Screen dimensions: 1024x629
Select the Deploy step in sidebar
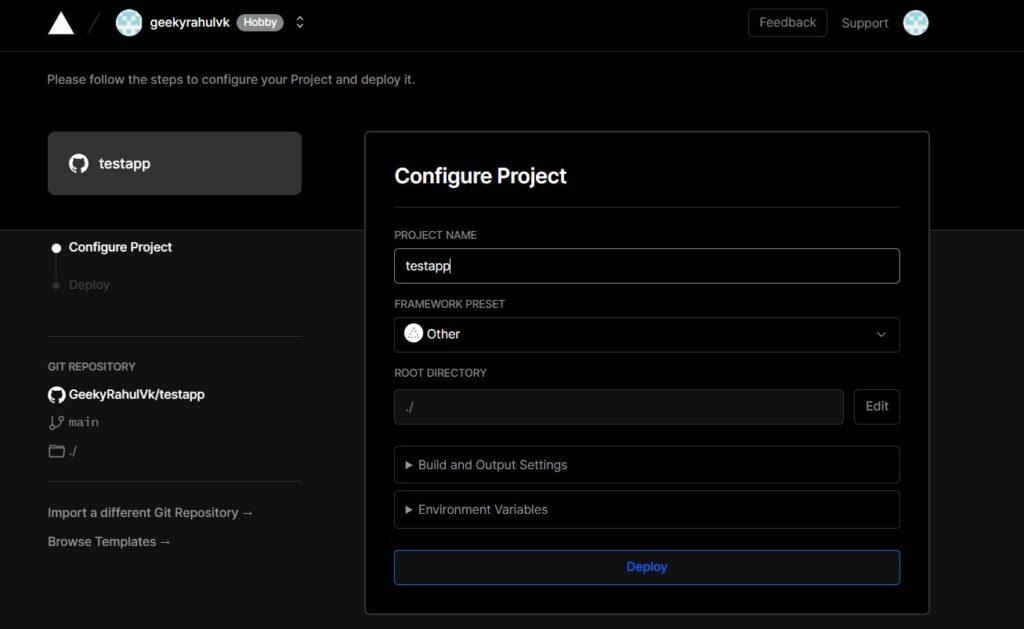click(89, 285)
